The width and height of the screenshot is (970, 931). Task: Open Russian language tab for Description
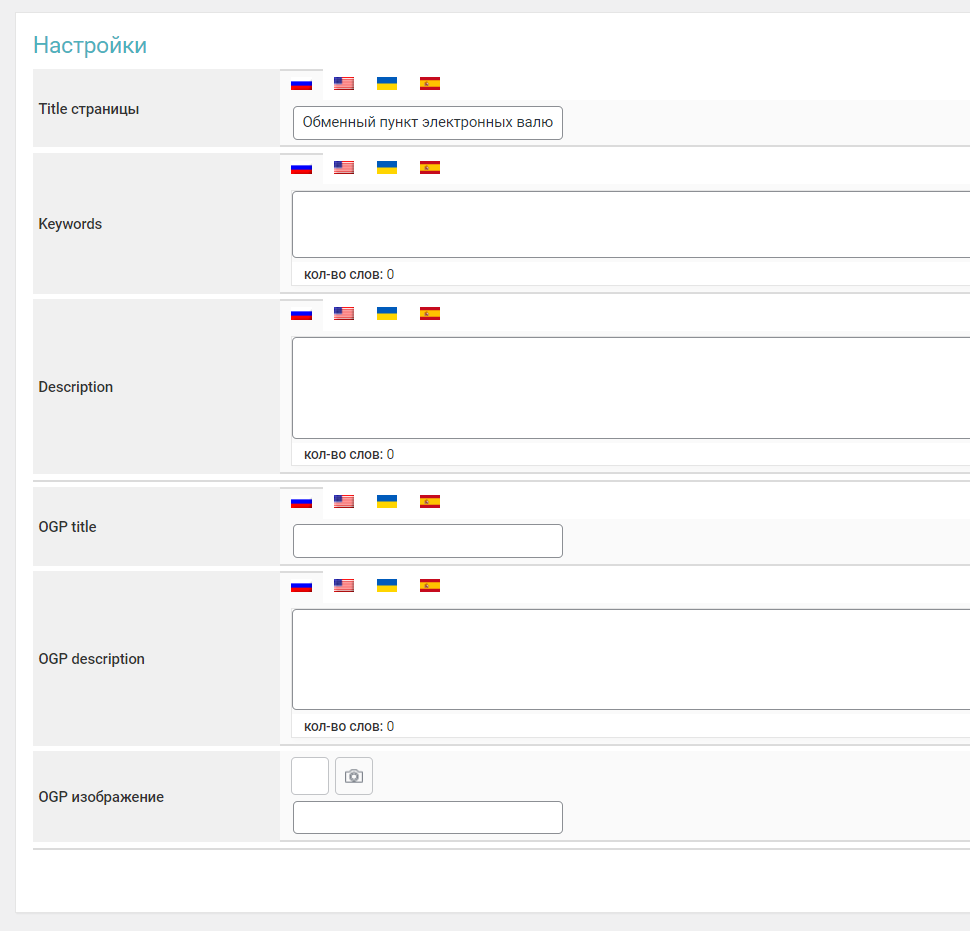pos(301,314)
